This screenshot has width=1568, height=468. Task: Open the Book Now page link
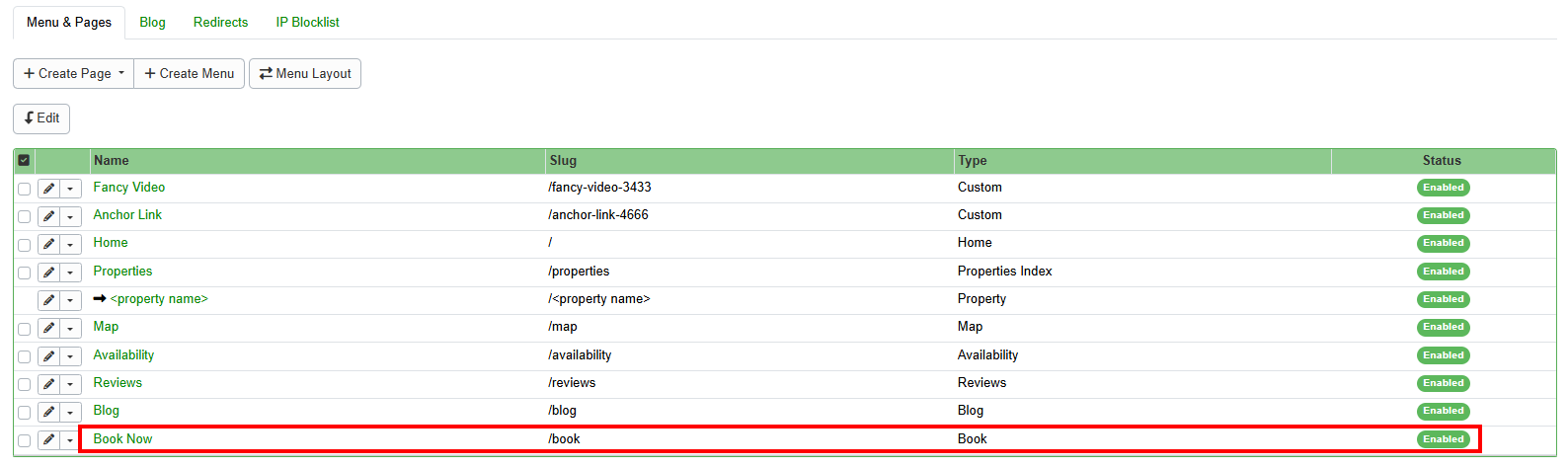[x=122, y=438]
